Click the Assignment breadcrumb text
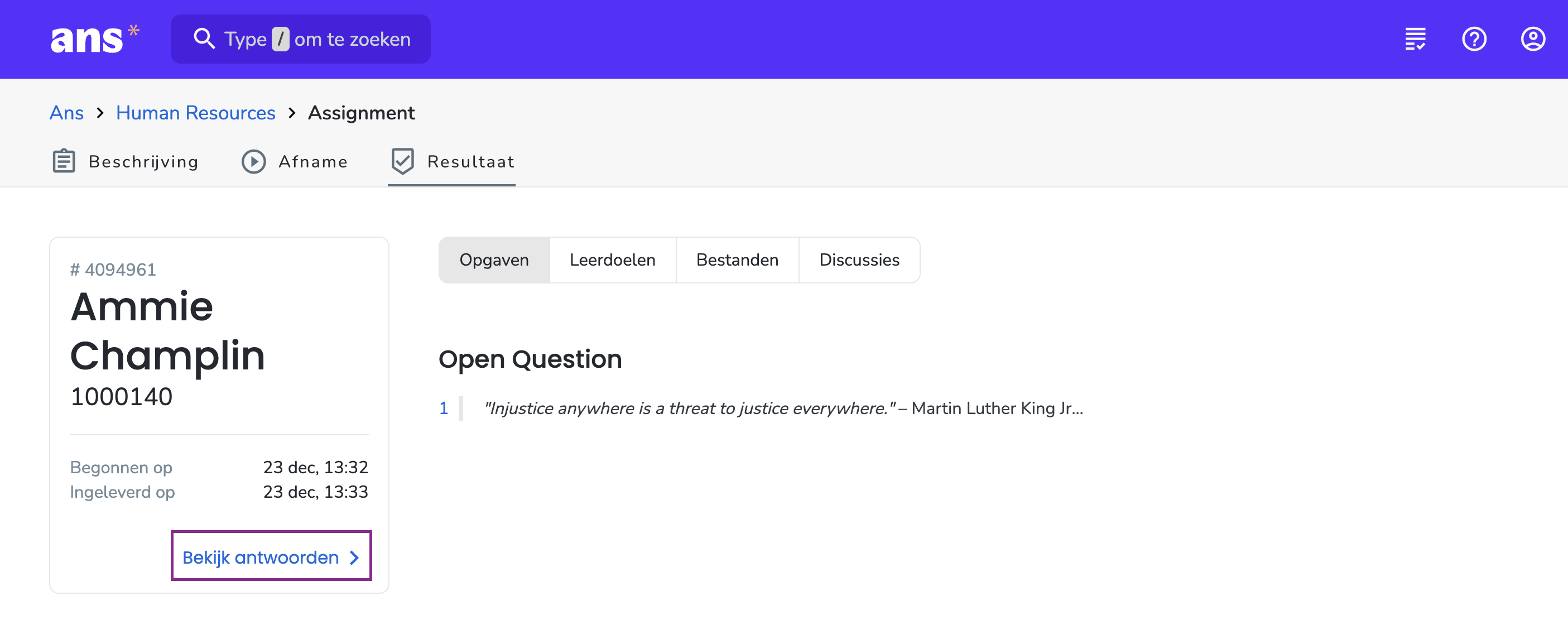Screen dimensions: 1568x644 362,113
